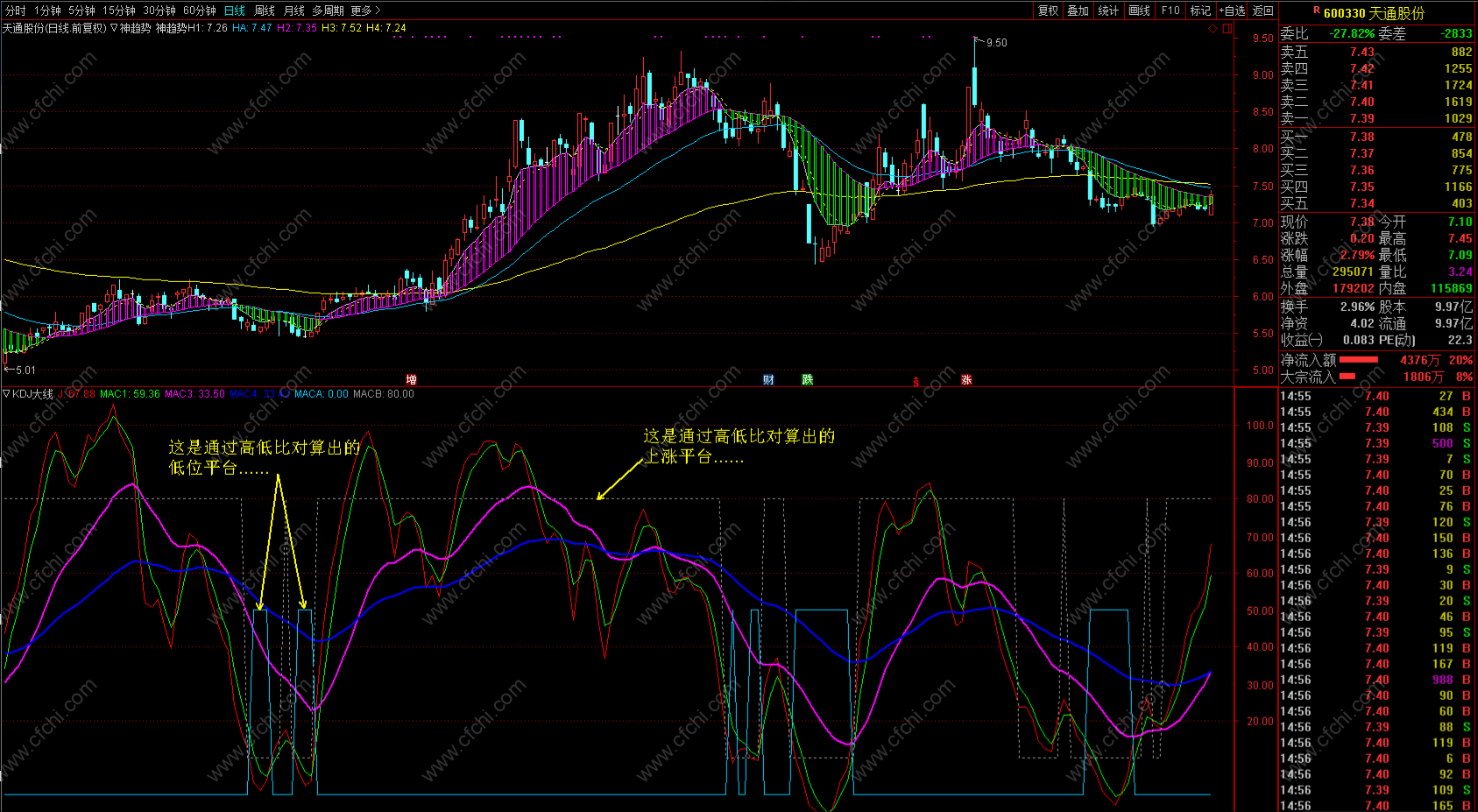Screen dimensions: 1478x812
Task: Click the HA: 7.47 indicator value
Action: coord(252,28)
